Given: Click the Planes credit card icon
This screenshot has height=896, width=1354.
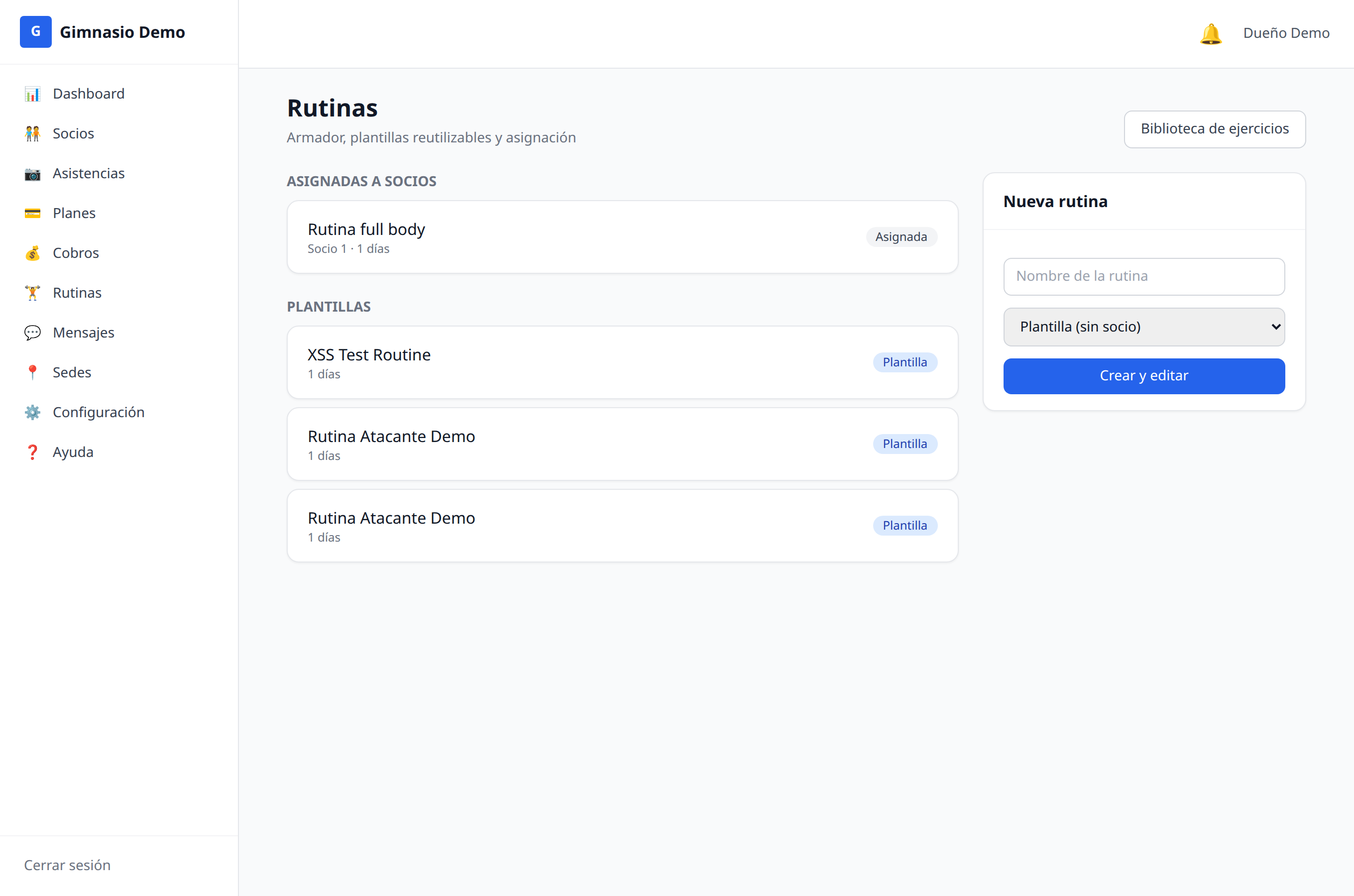Looking at the screenshot, I should (x=32, y=213).
